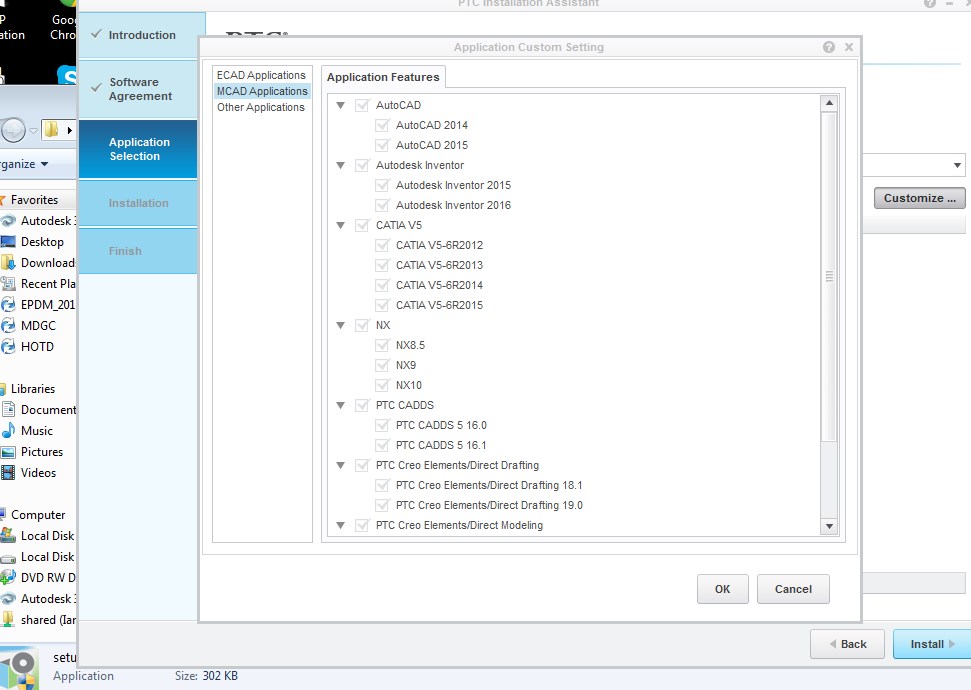Viewport: 971px width, 690px height.
Task: Open MDGC shortcut icon in Explorer Favorites
Action: [8, 326]
